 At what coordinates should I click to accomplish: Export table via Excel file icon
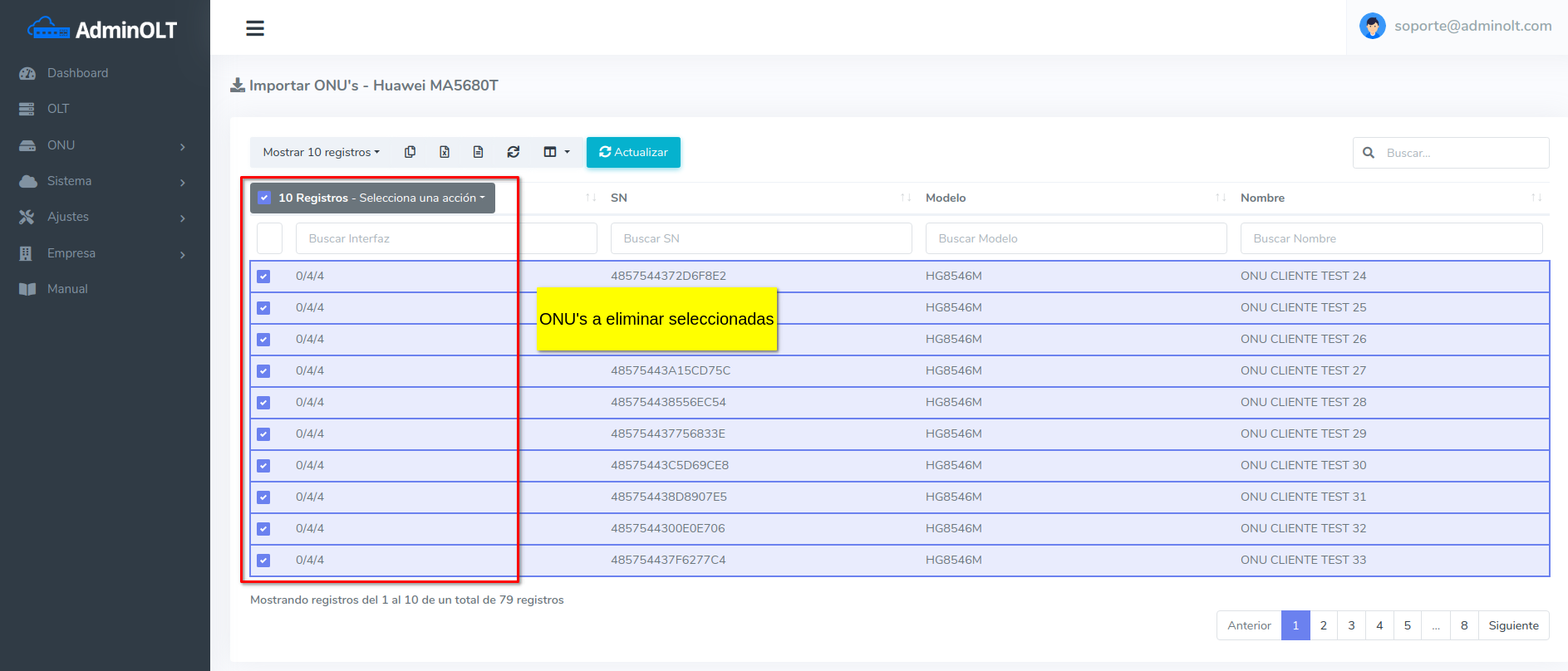pos(445,152)
